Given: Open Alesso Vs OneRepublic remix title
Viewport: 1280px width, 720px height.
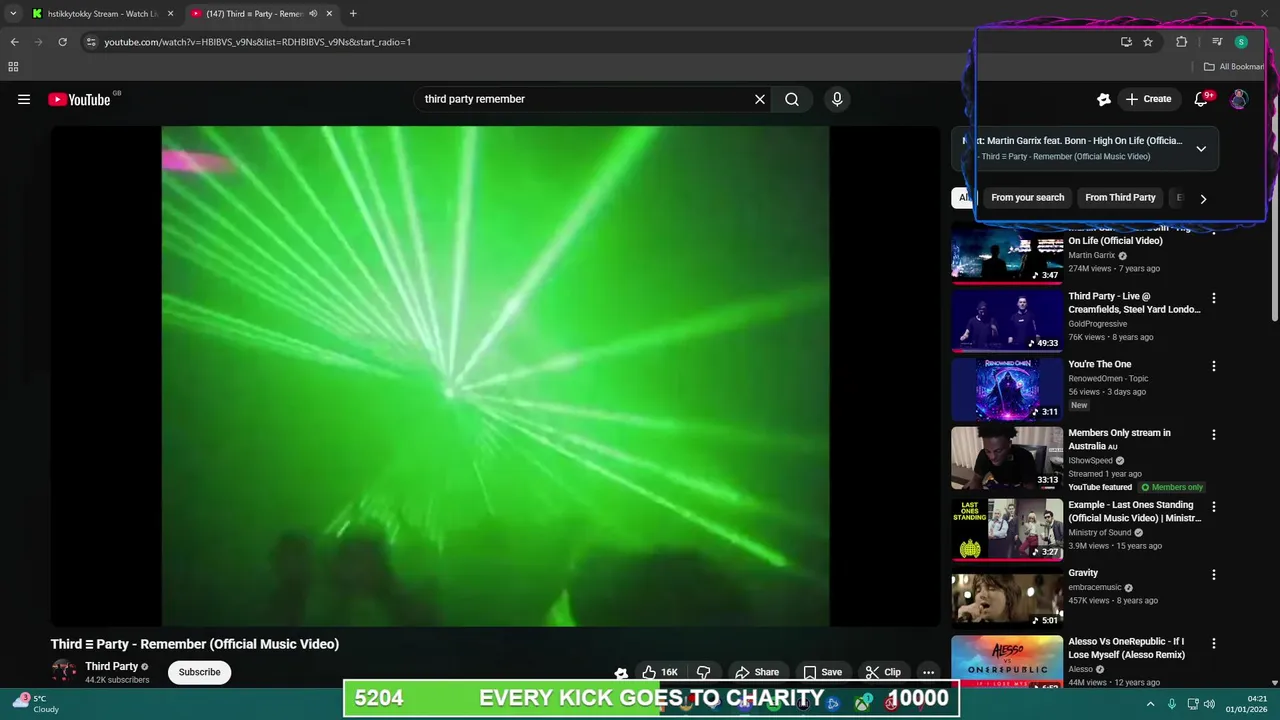Looking at the screenshot, I should 1126,648.
